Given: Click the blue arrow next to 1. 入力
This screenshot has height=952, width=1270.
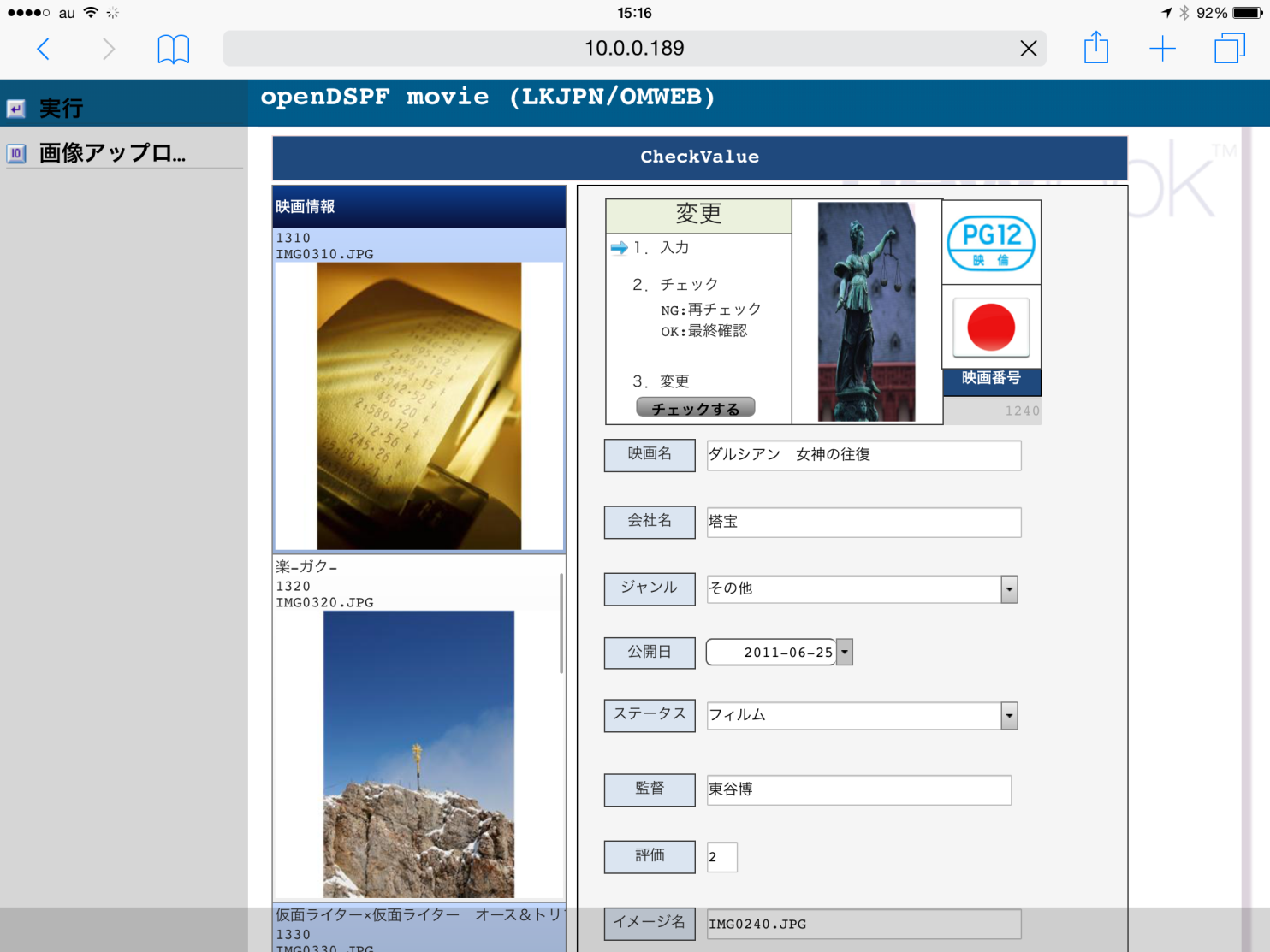Looking at the screenshot, I should pyautogui.click(x=619, y=249).
